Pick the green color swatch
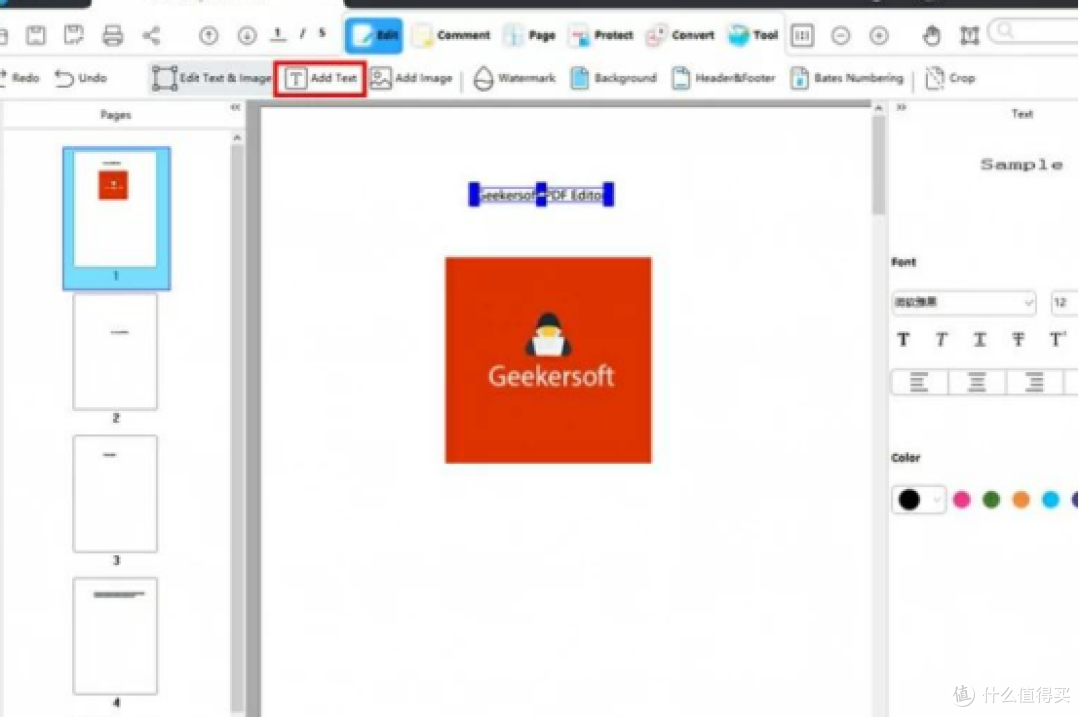This screenshot has width=1080, height=717. [991, 499]
